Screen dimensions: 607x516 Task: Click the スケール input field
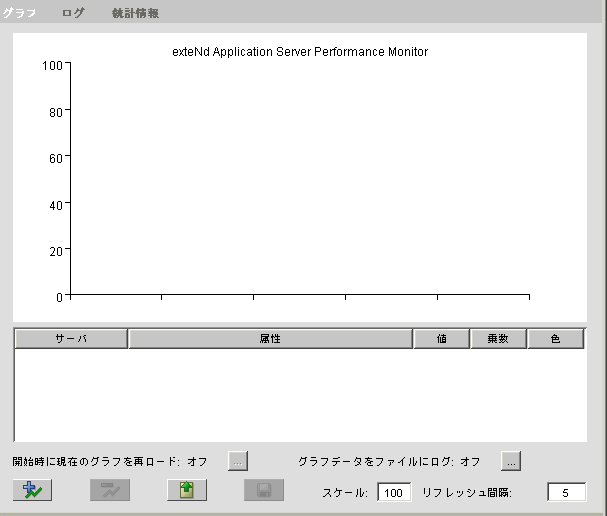[x=394, y=492]
